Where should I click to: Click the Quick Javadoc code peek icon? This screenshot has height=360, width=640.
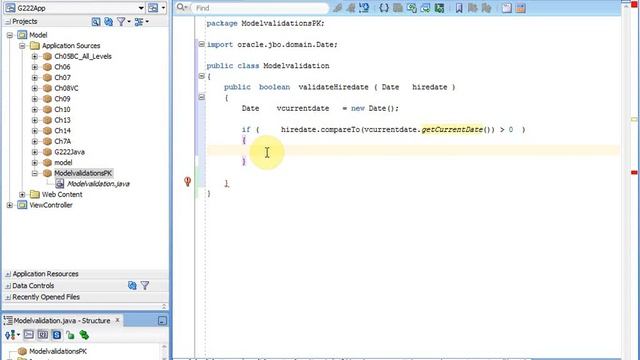(x=364, y=8)
